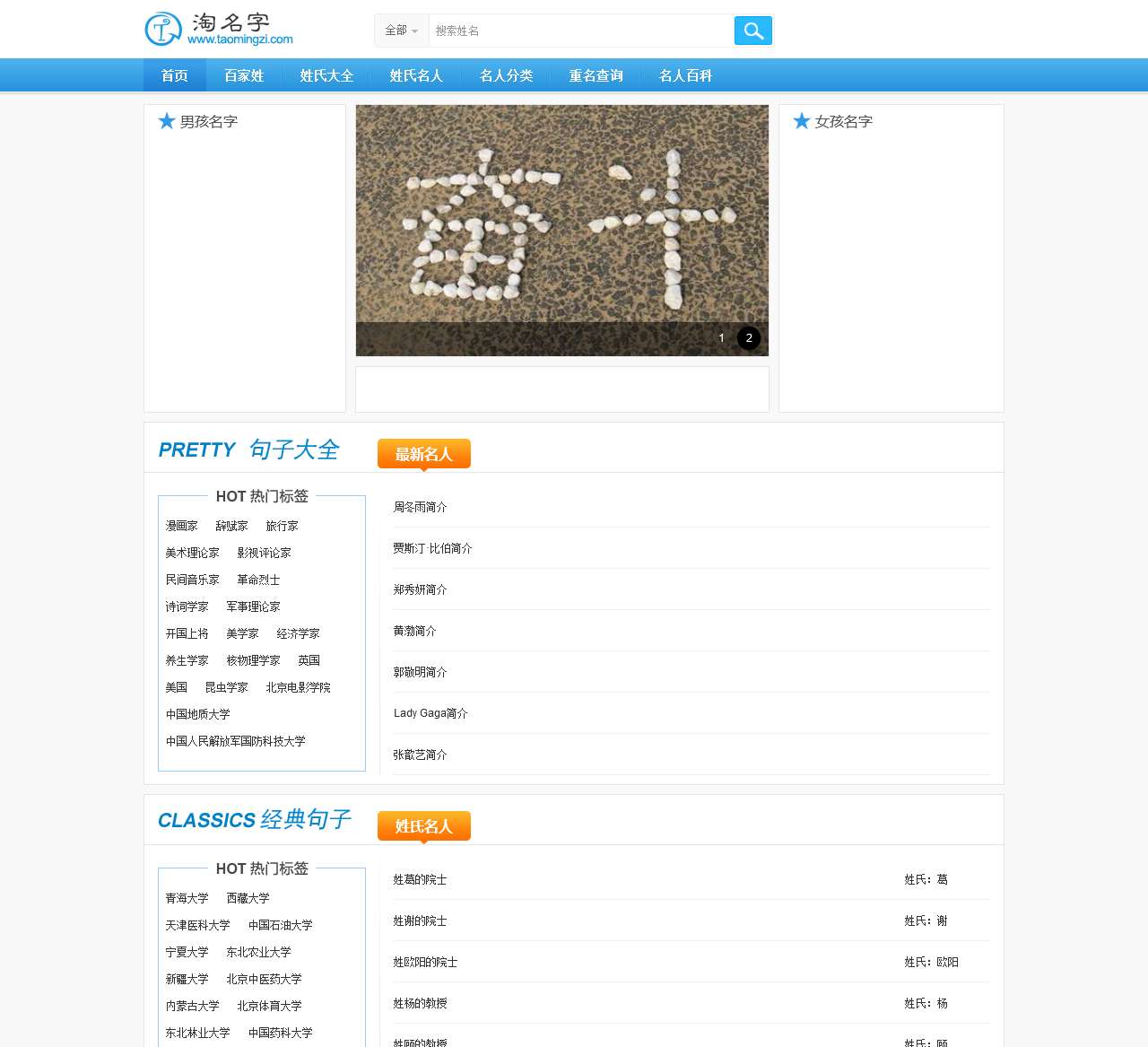Open the 中国石油大学 tag
The width and height of the screenshot is (1148, 1047).
click(x=281, y=925)
